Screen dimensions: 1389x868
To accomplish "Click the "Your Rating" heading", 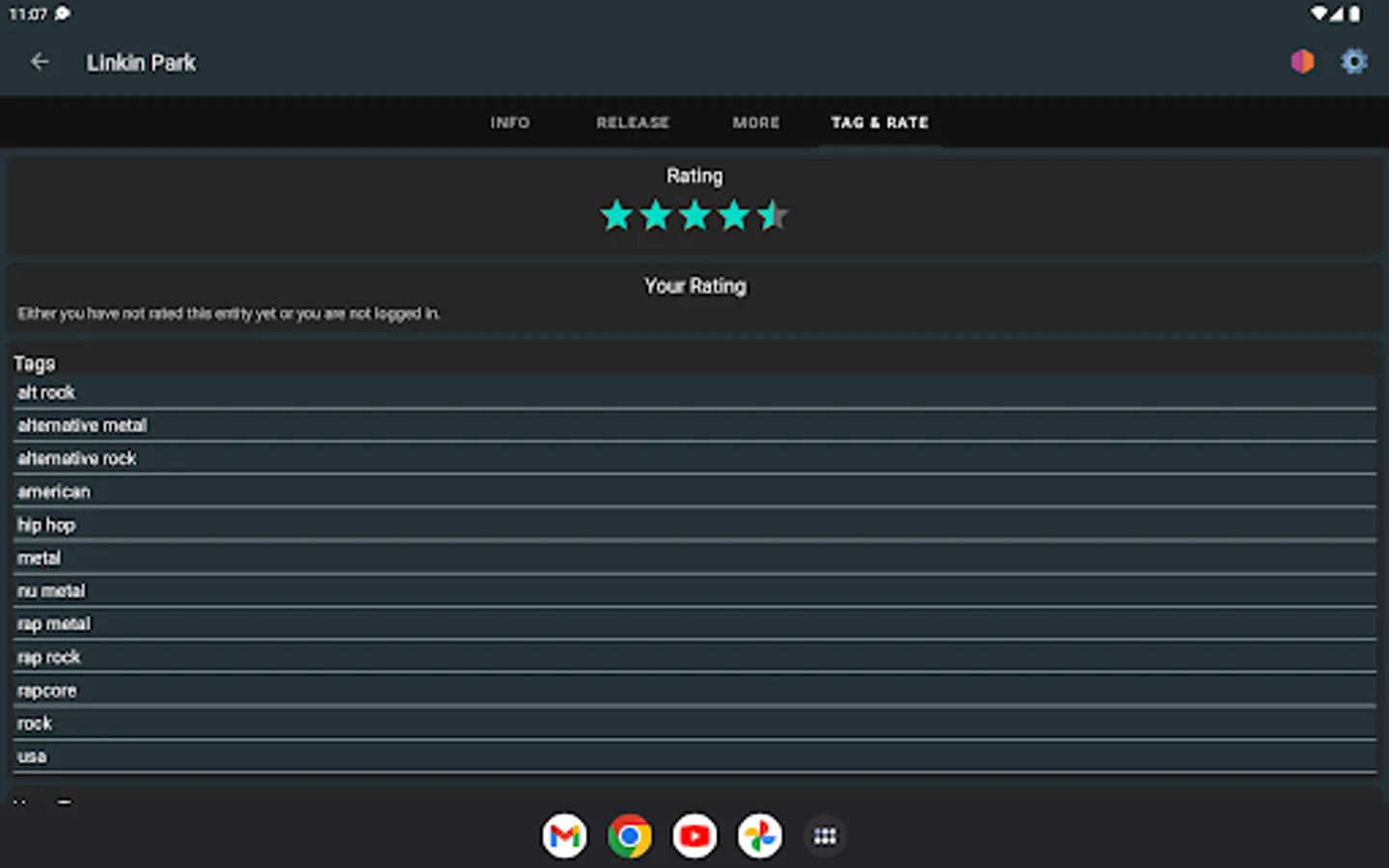I will tap(695, 286).
